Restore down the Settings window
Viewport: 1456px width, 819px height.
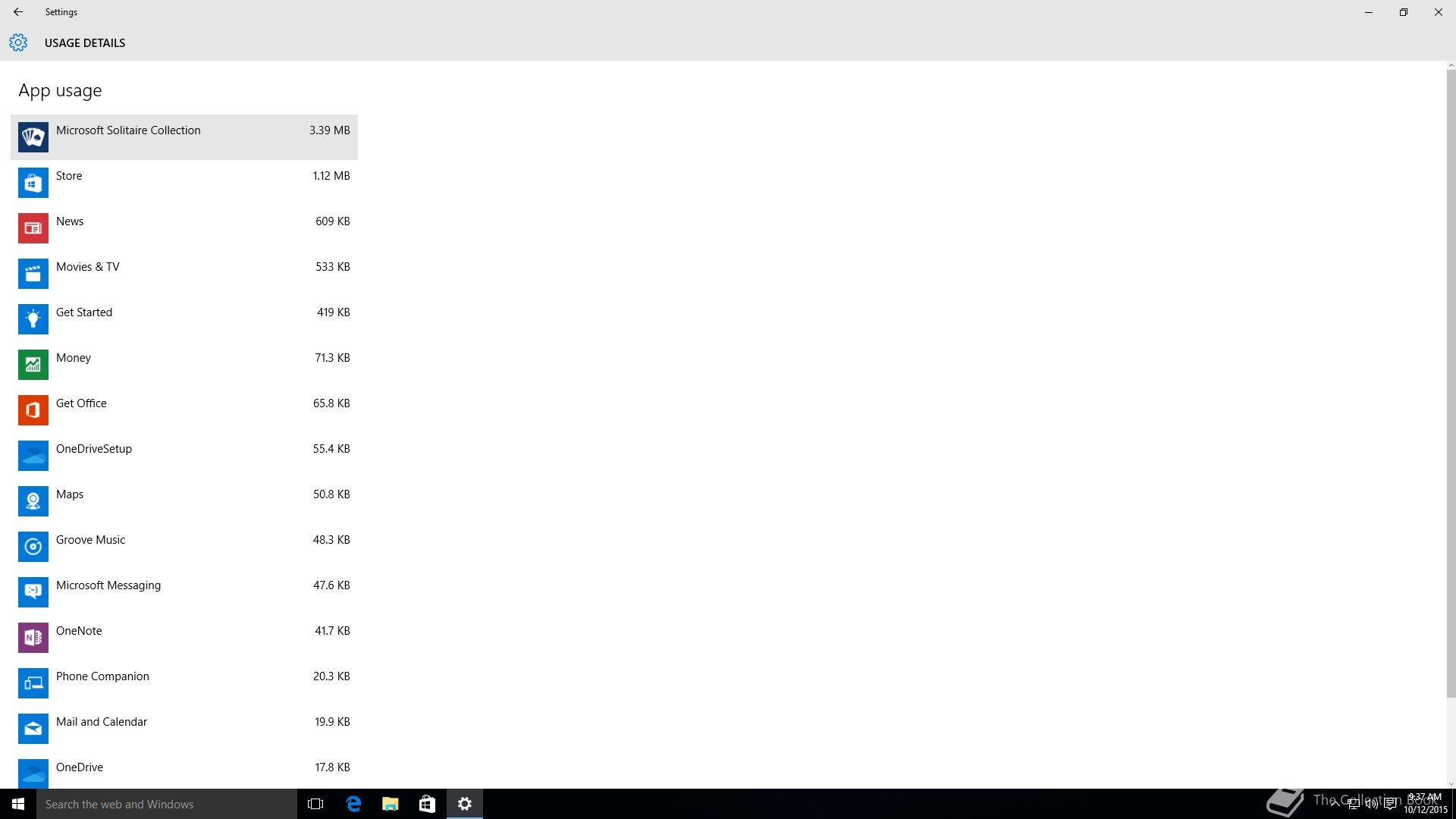[1404, 12]
